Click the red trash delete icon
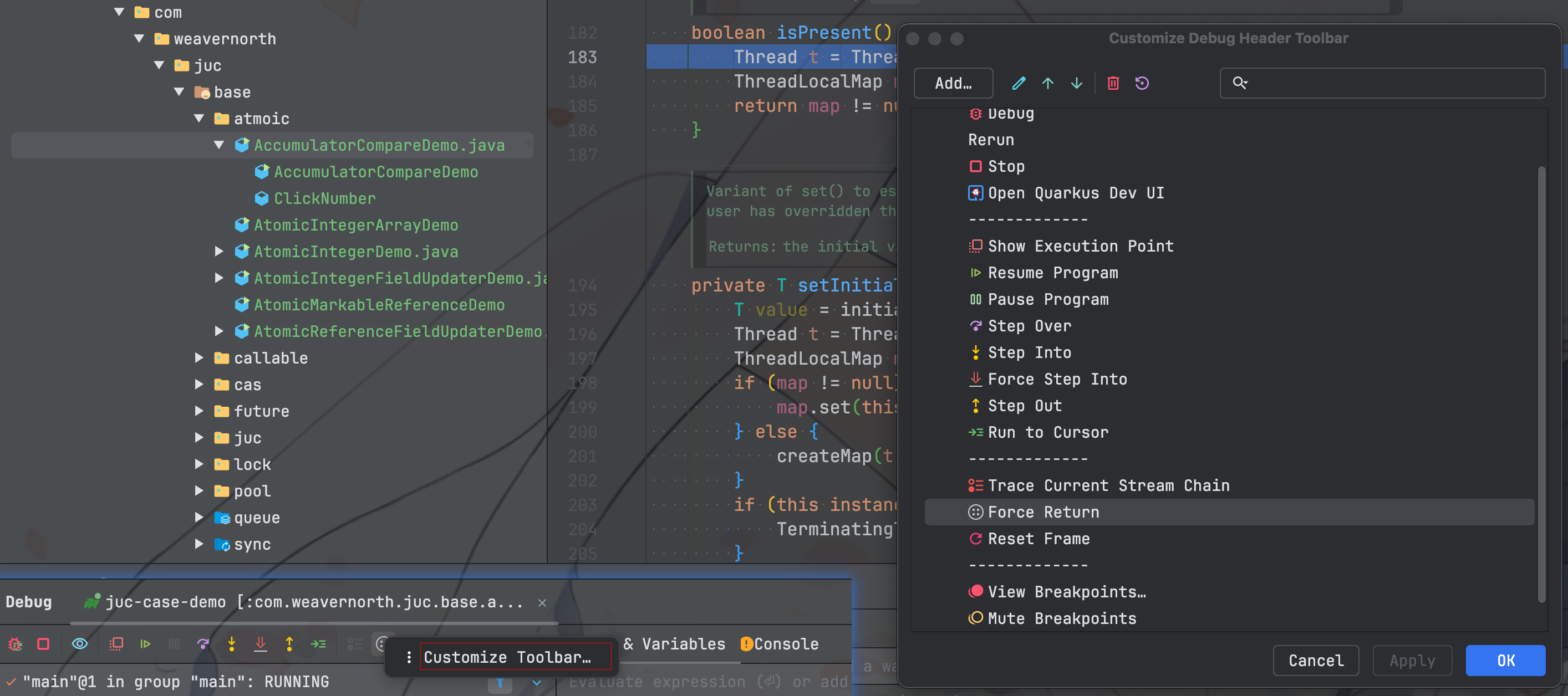This screenshot has height=696, width=1568. [1113, 83]
